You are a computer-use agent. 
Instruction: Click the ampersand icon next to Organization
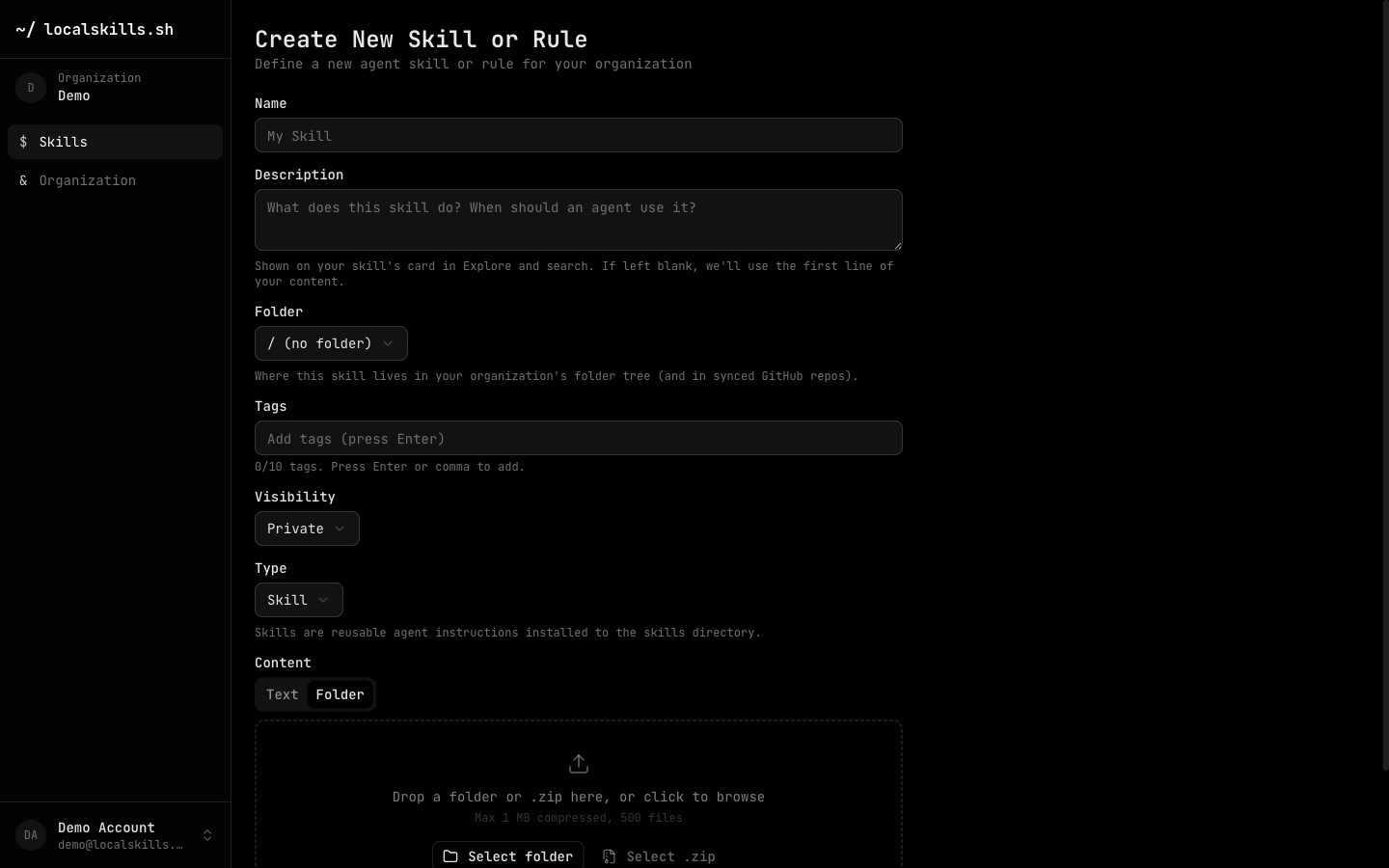23,180
